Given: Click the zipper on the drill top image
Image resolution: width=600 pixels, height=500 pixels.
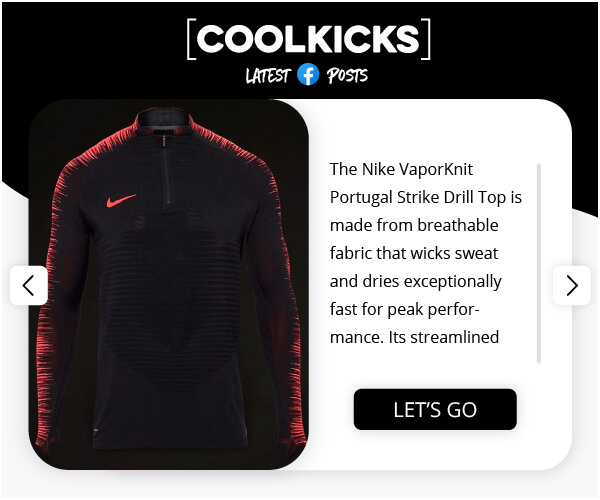Looking at the screenshot, I should 165,170.
